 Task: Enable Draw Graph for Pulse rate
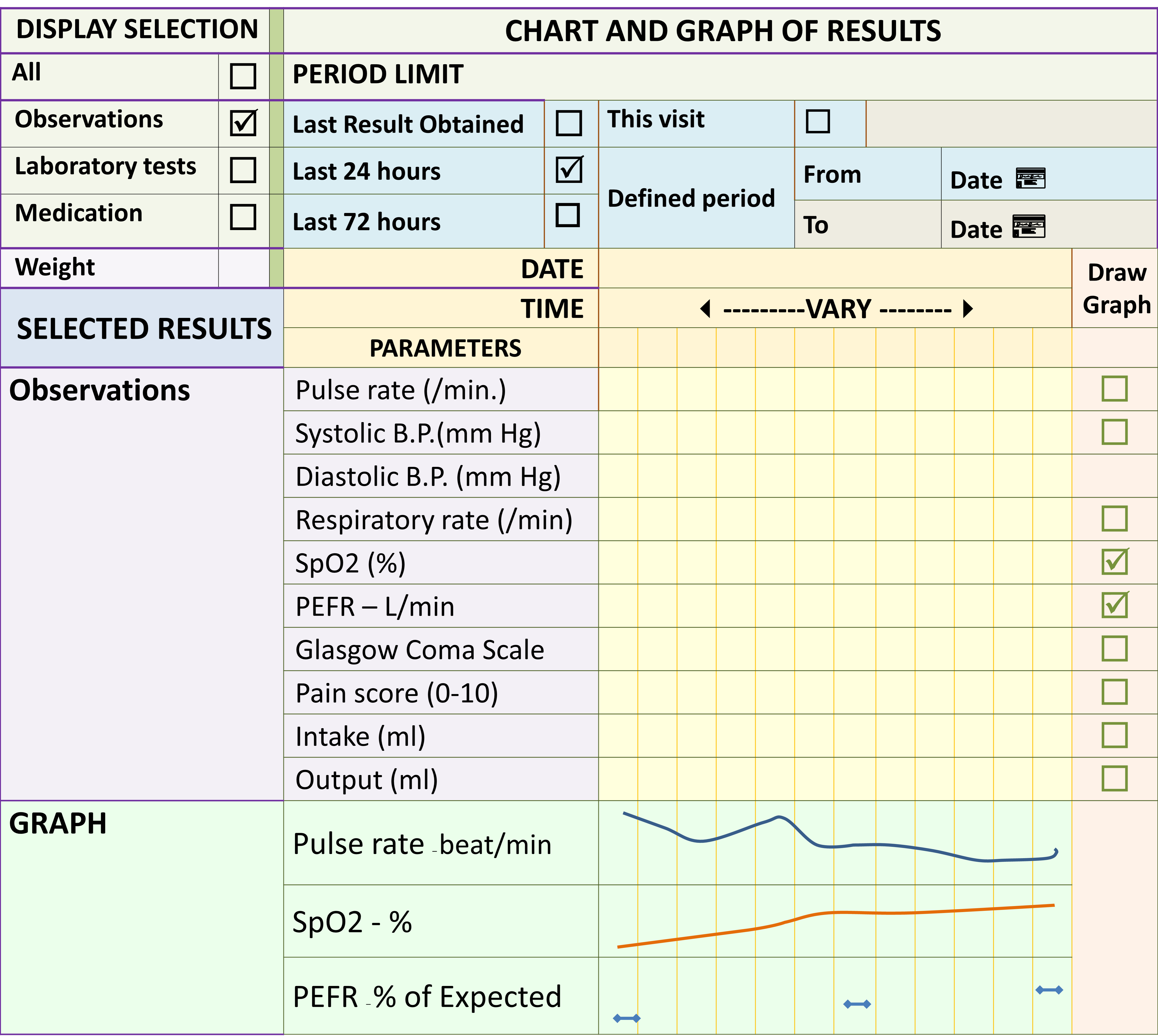[1114, 389]
